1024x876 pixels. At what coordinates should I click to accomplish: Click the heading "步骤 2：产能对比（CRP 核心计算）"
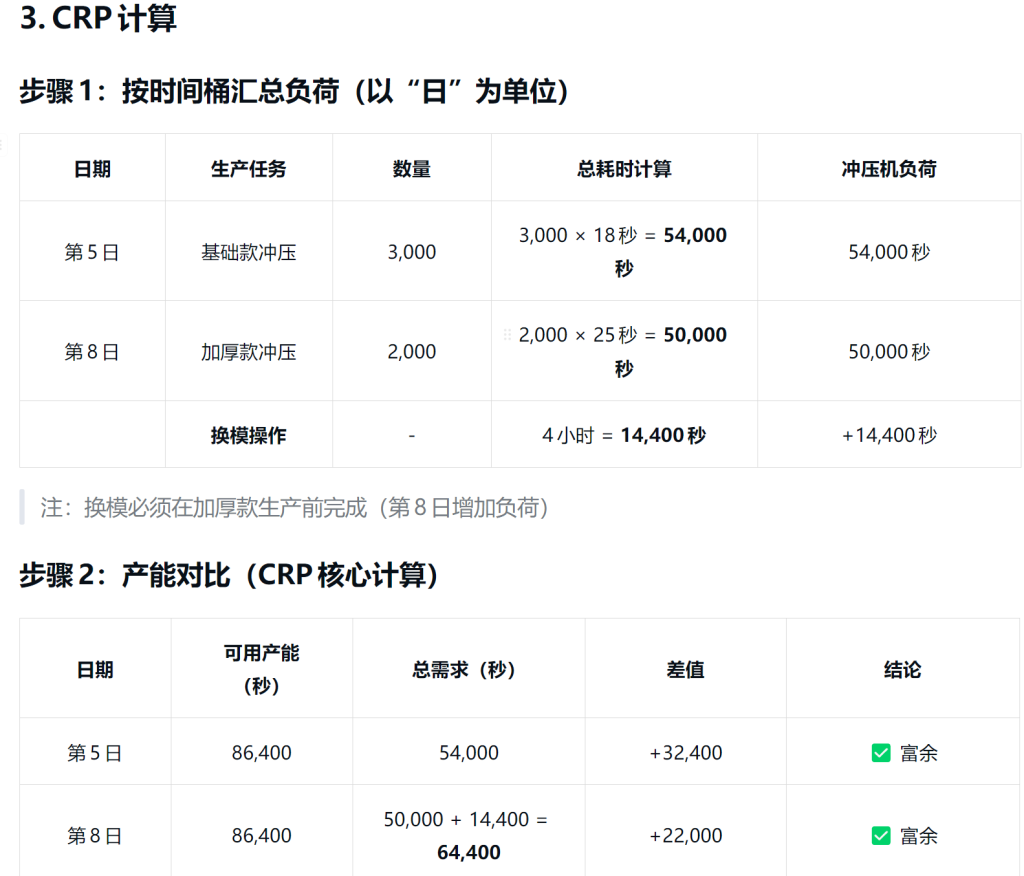tap(229, 575)
